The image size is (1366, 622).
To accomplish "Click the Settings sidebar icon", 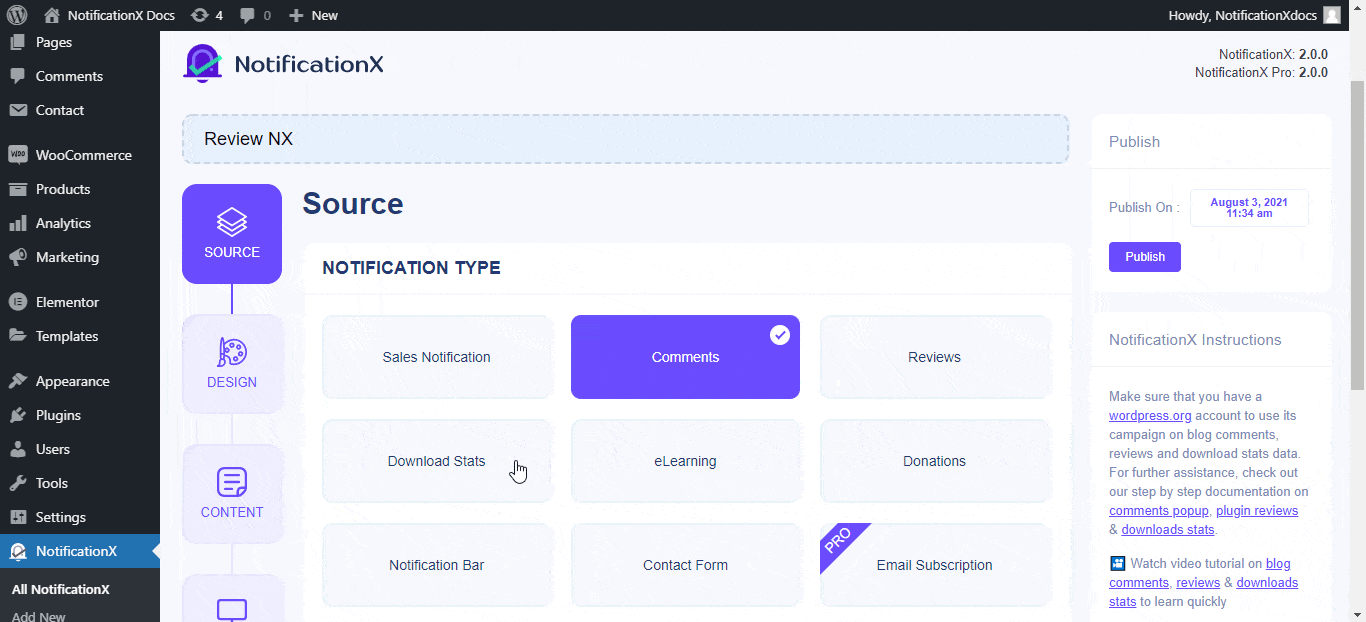I will coord(17,517).
